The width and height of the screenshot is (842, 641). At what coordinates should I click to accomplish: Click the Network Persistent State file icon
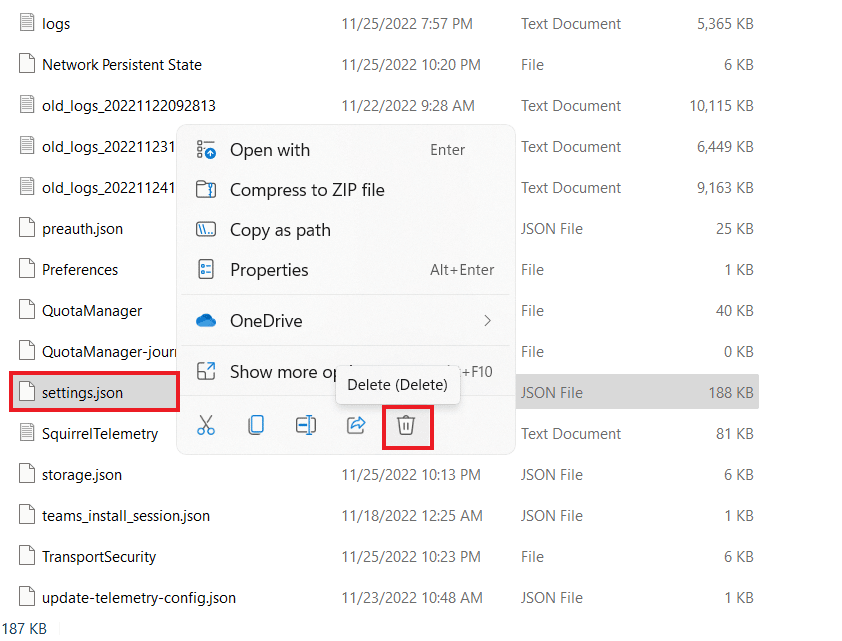tap(27, 64)
